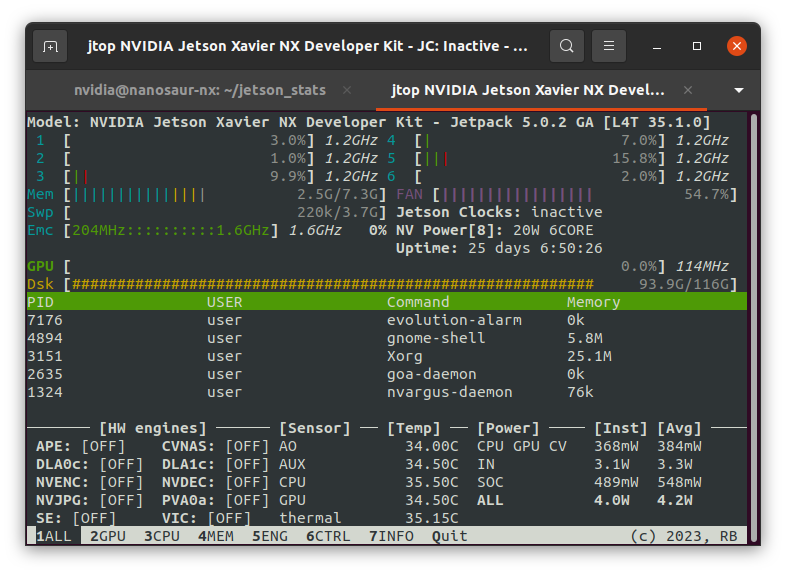
Task: Click Jetson Clocks inactive status
Action: 499,212
